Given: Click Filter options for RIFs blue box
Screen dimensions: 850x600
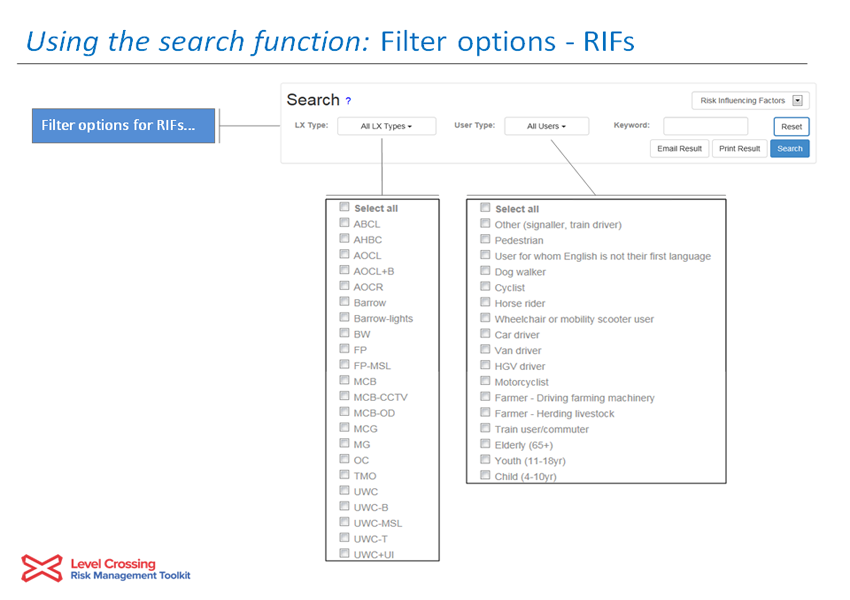Looking at the screenshot, I should (x=124, y=126).
